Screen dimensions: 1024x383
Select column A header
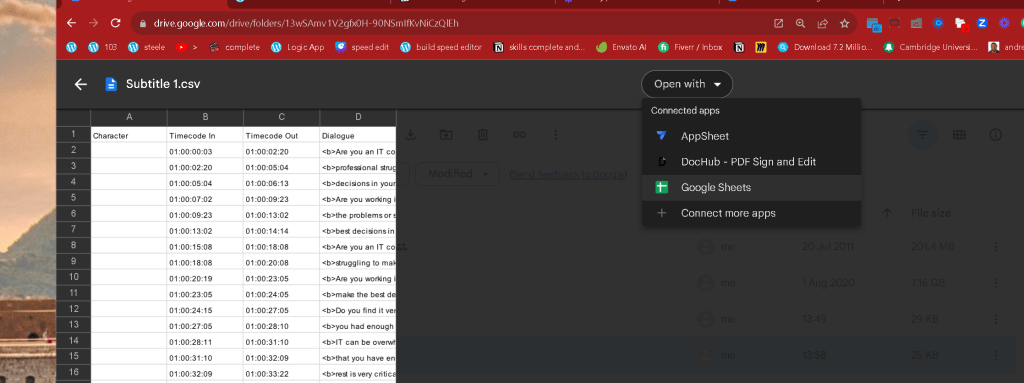click(x=129, y=117)
